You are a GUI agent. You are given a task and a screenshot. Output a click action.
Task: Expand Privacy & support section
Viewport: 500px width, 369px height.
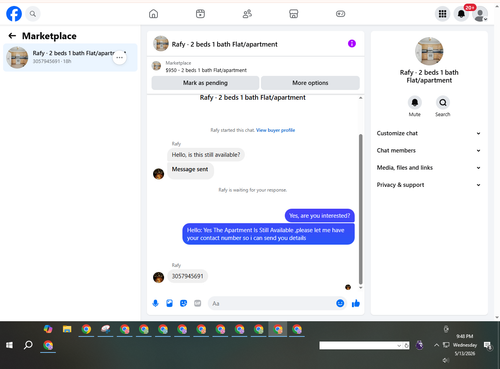coord(429,185)
